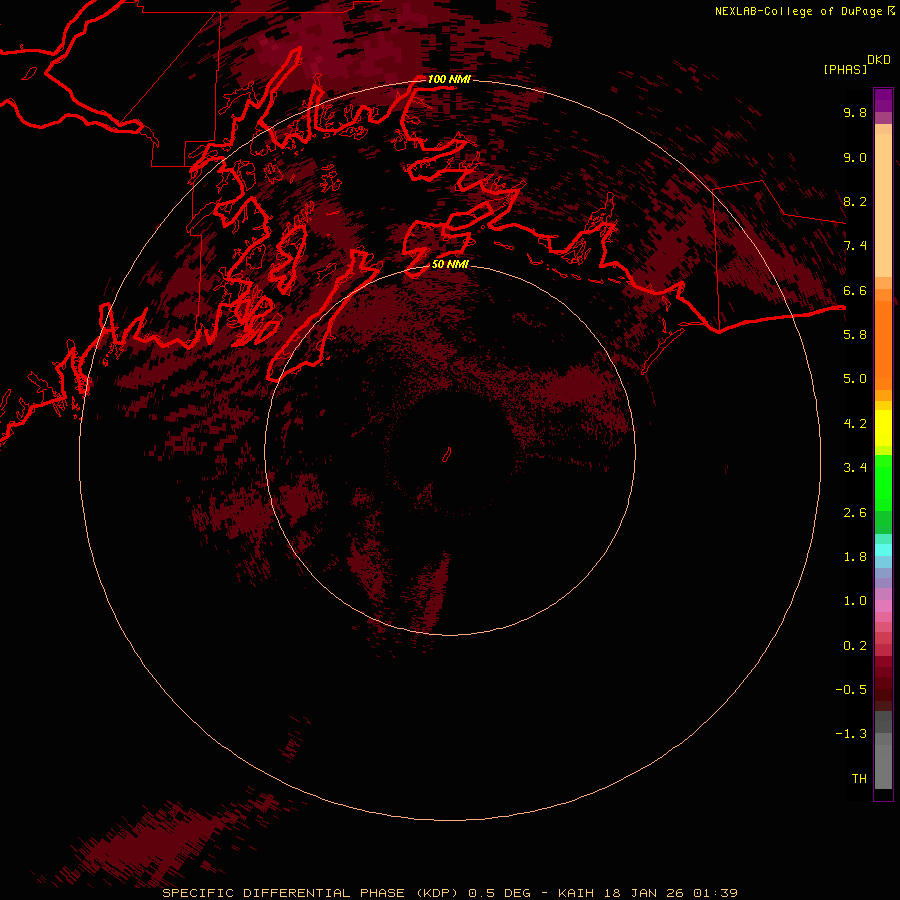This screenshot has width=900, height=900.
Task: Click the TH threshold label
Action: [859, 779]
